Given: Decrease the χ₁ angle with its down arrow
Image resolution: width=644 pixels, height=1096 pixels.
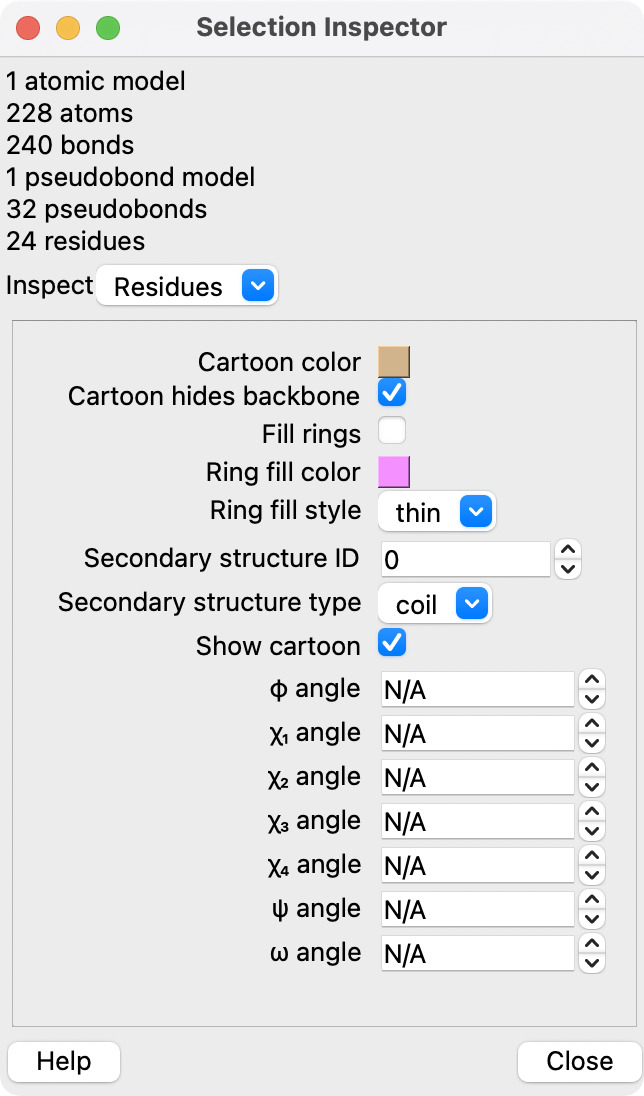Looking at the screenshot, I should pyautogui.click(x=593, y=743).
